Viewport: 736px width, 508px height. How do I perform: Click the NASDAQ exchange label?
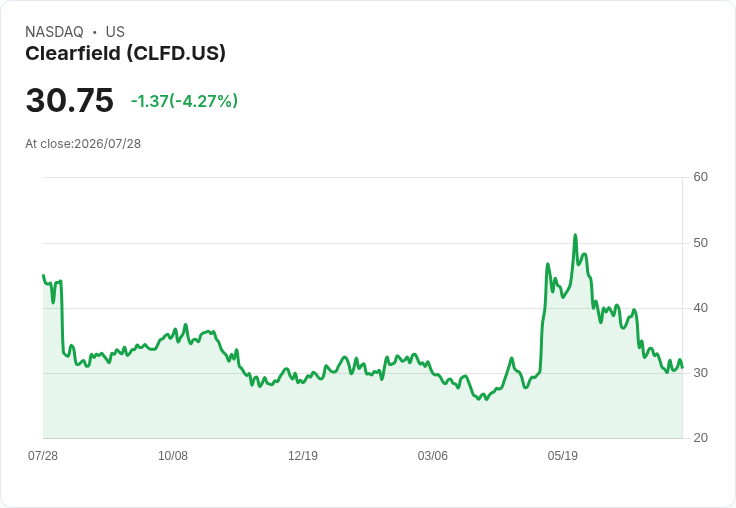(x=54, y=32)
